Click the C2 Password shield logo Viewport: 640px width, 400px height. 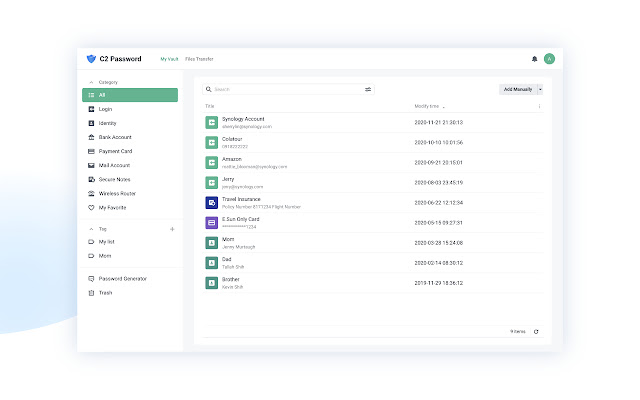(x=91, y=59)
